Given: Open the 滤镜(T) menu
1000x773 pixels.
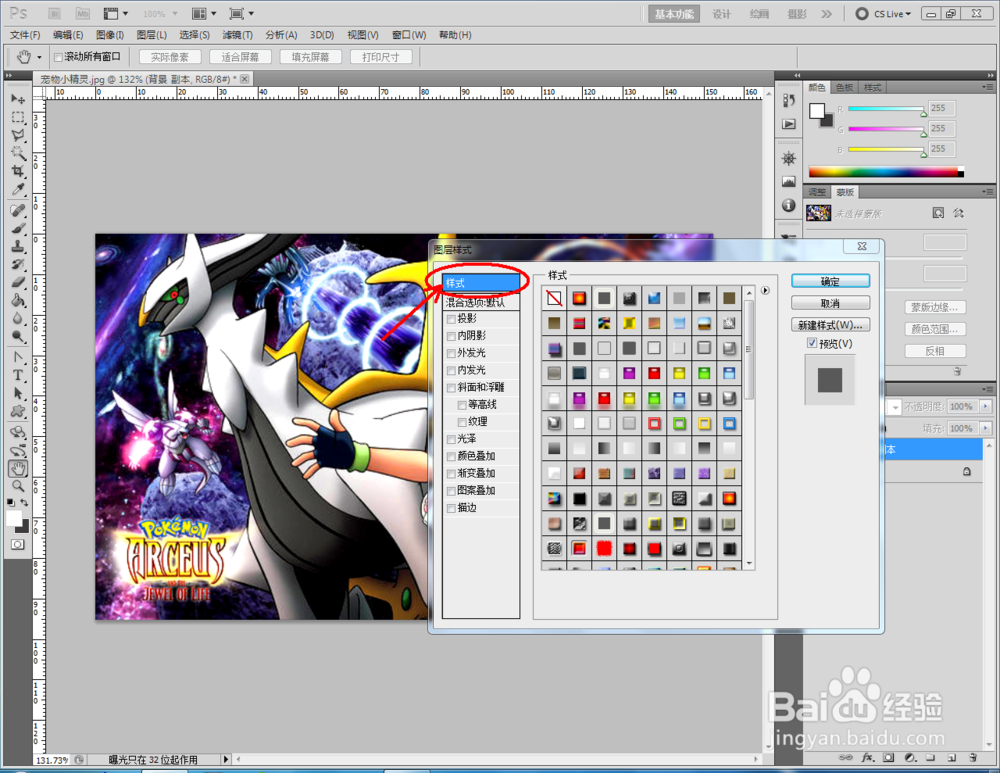Looking at the screenshot, I should [237, 35].
